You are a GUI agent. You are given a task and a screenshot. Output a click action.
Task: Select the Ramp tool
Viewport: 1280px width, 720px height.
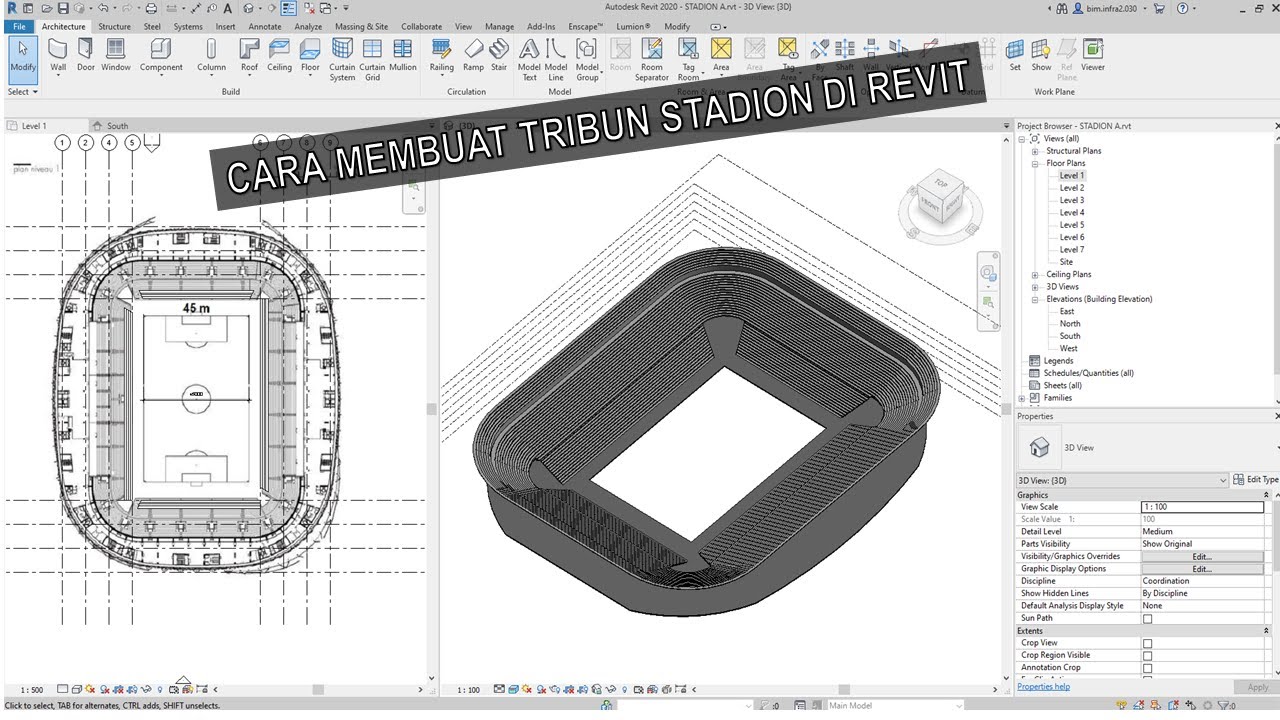click(473, 56)
